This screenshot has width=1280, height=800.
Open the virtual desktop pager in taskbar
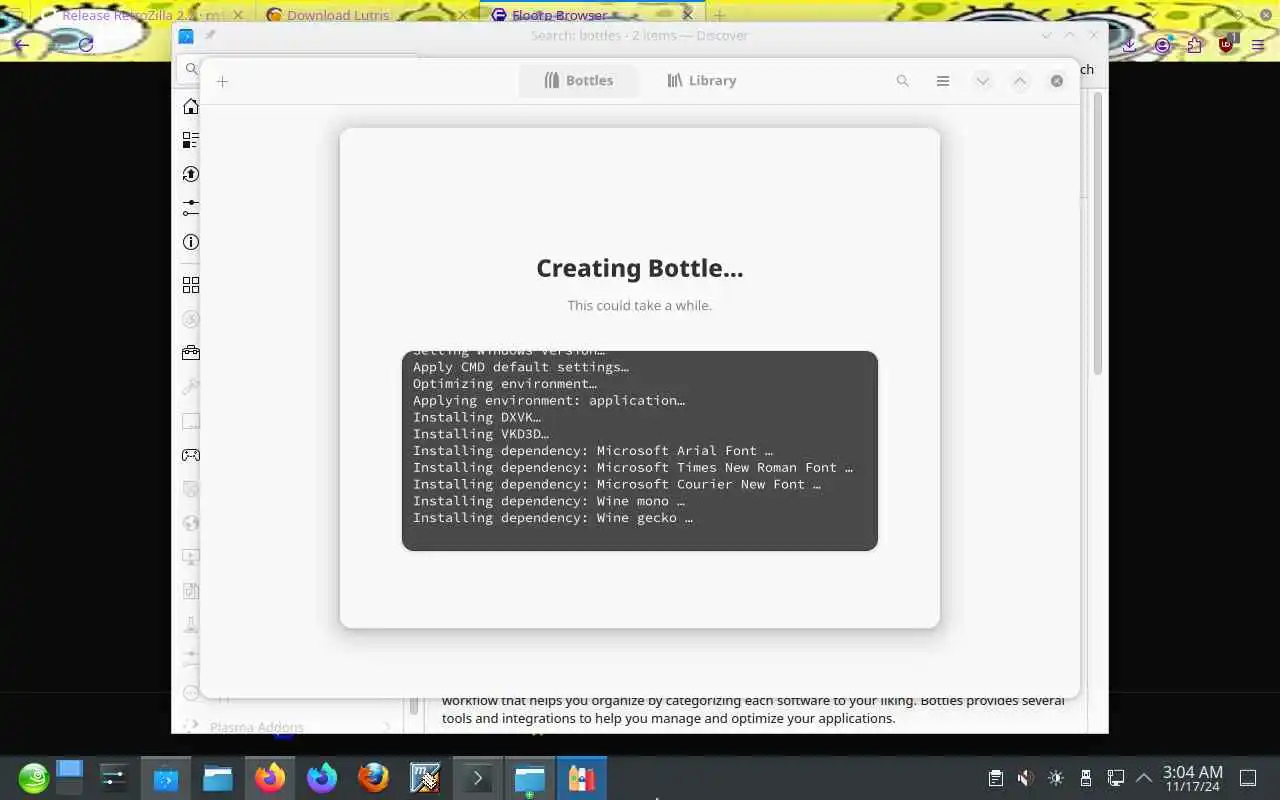pyautogui.click(x=69, y=777)
